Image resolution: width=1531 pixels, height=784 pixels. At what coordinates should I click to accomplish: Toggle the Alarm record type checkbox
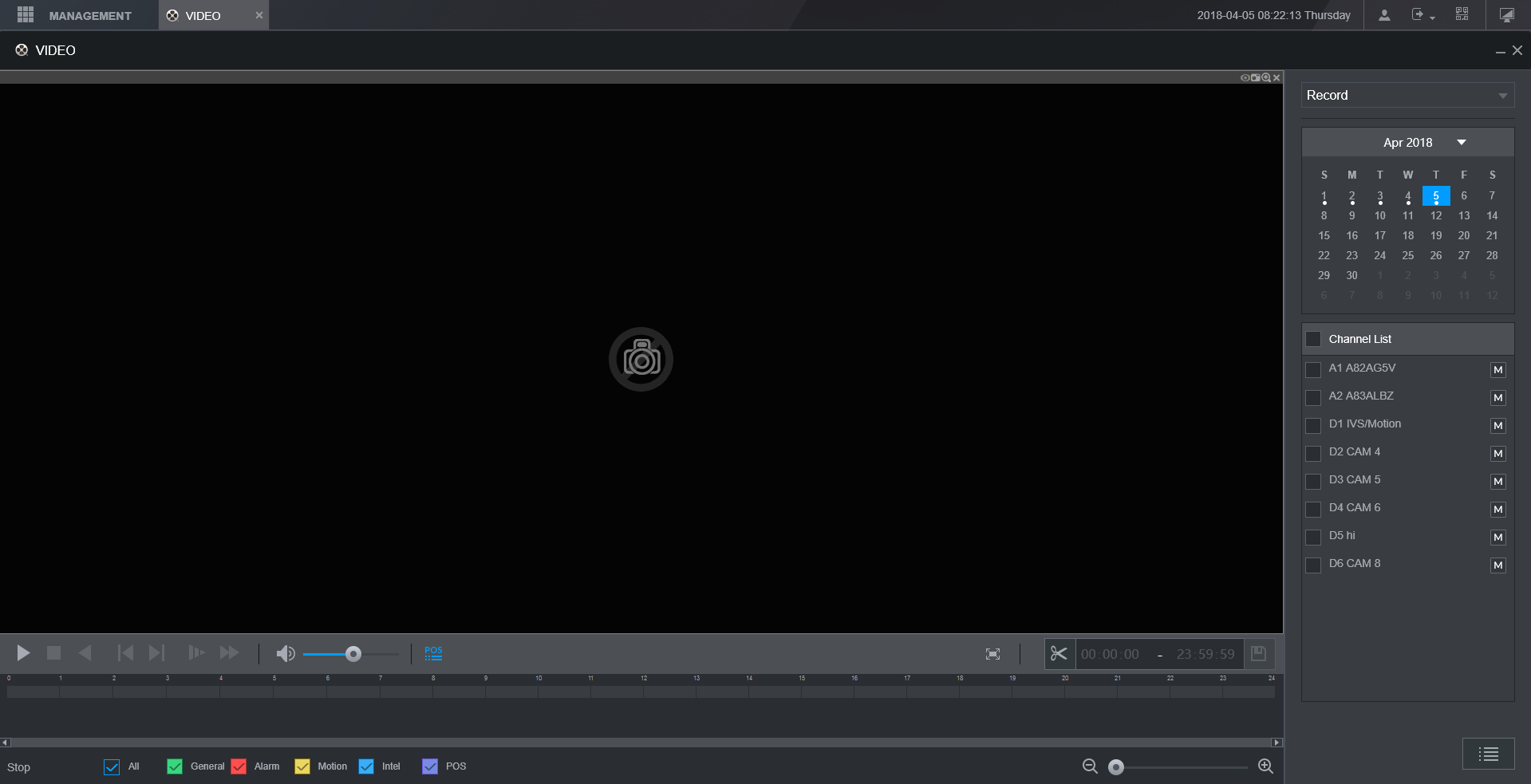point(239,766)
